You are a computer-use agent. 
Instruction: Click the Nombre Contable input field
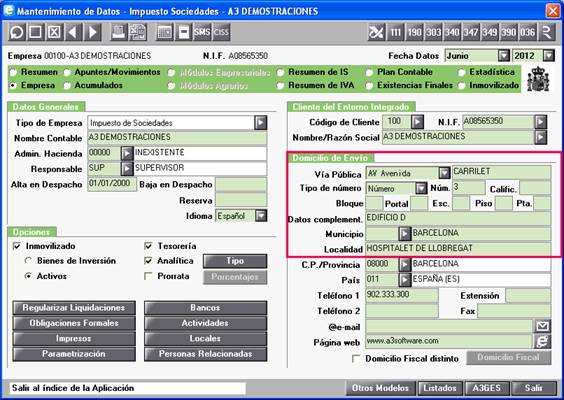(177, 138)
